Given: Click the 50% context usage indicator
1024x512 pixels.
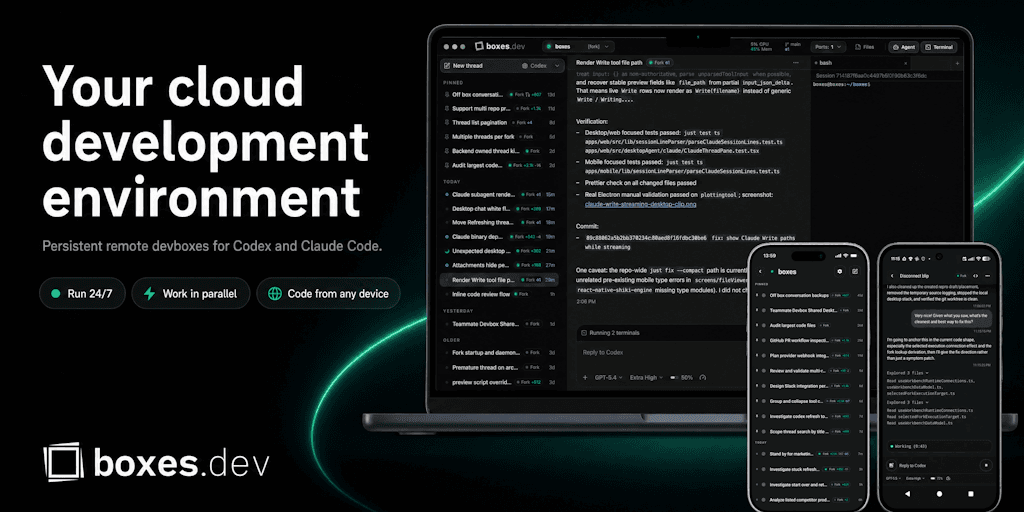Looking at the screenshot, I should 681,377.
